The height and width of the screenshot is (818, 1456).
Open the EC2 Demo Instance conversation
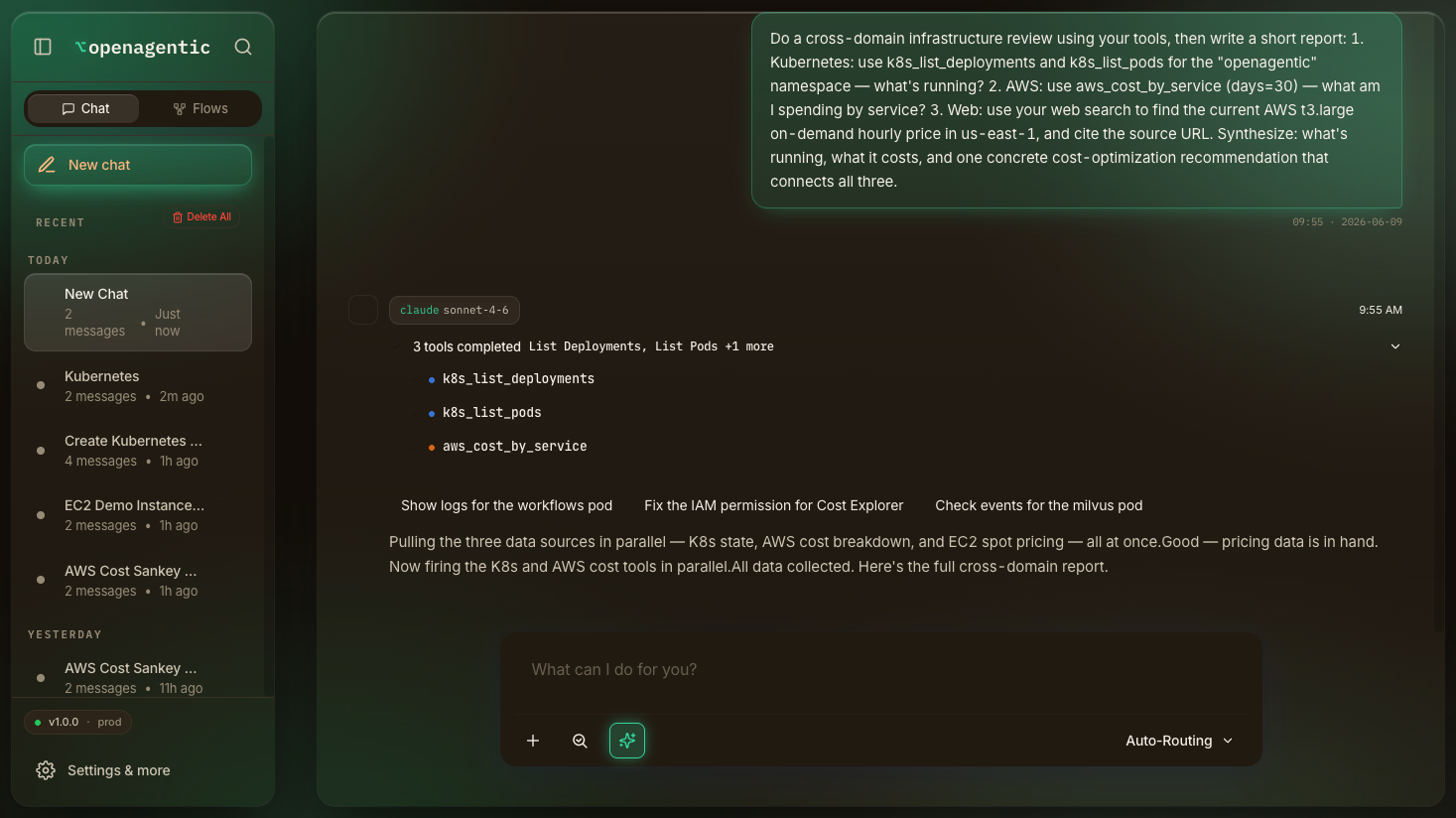(x=138, y=514)
